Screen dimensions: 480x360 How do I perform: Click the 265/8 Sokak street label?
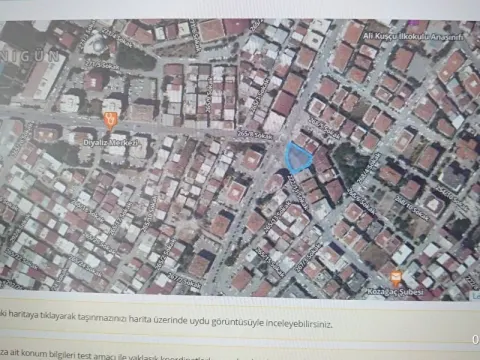click(x=255, y=135)
